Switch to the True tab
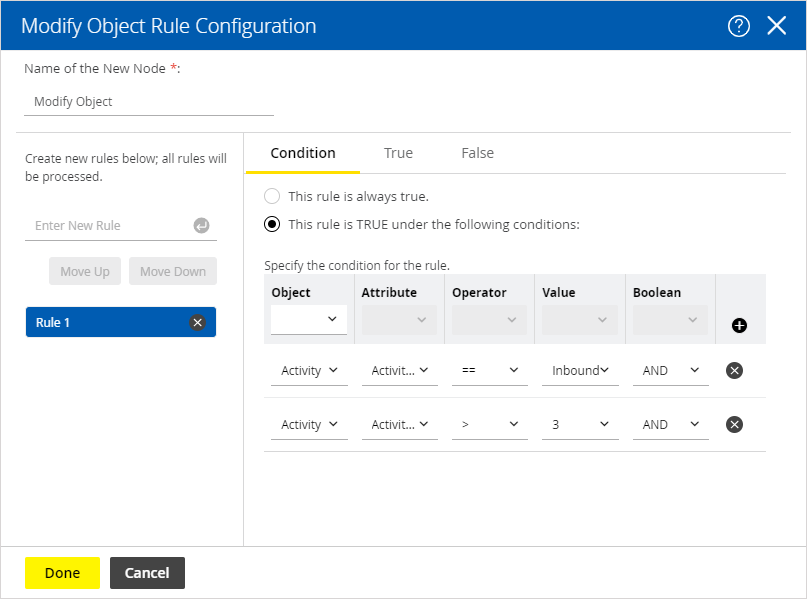 pyautogui.click(x=398, y=153)
